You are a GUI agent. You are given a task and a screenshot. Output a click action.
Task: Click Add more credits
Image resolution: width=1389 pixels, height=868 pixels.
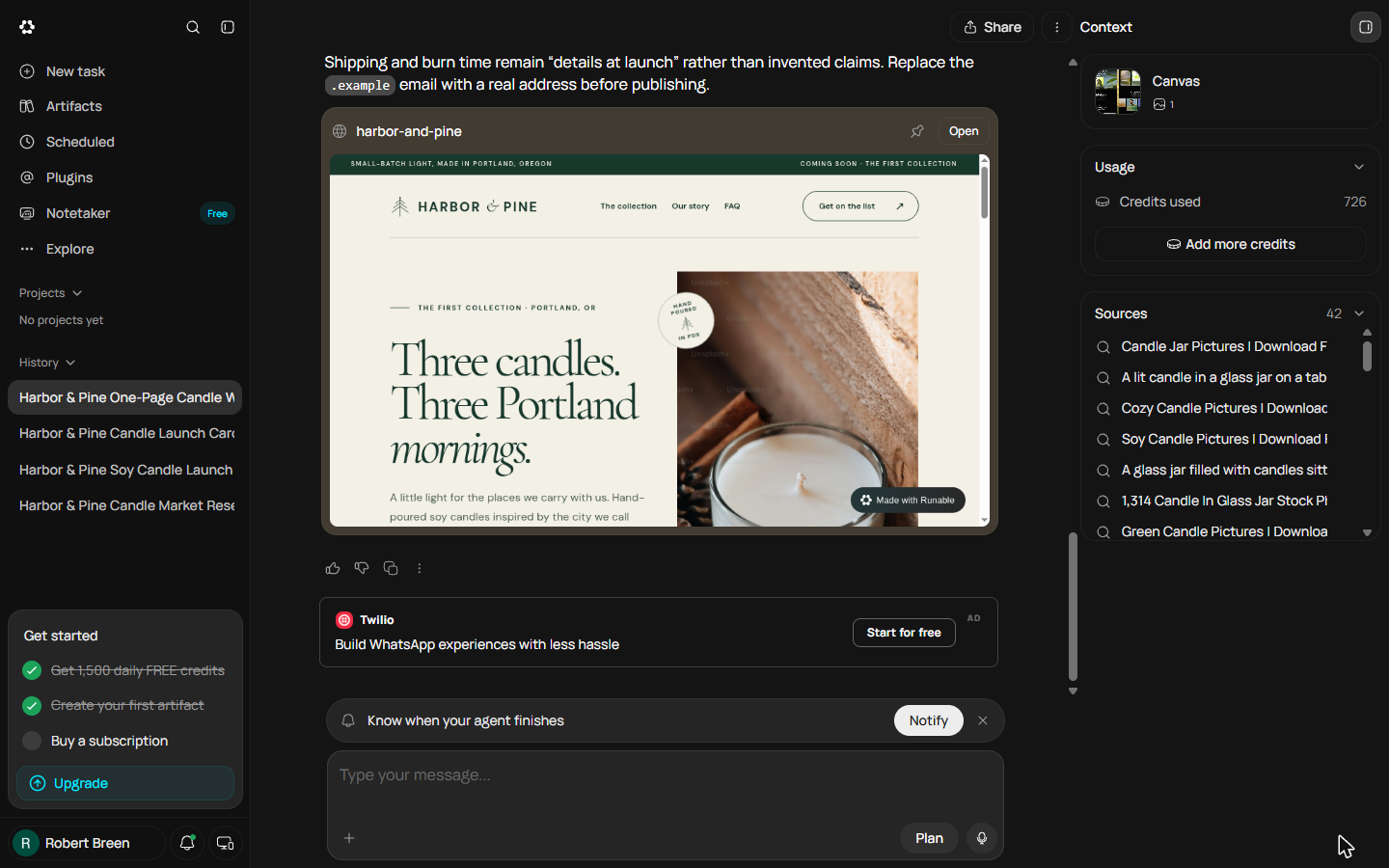(1231, 244)
